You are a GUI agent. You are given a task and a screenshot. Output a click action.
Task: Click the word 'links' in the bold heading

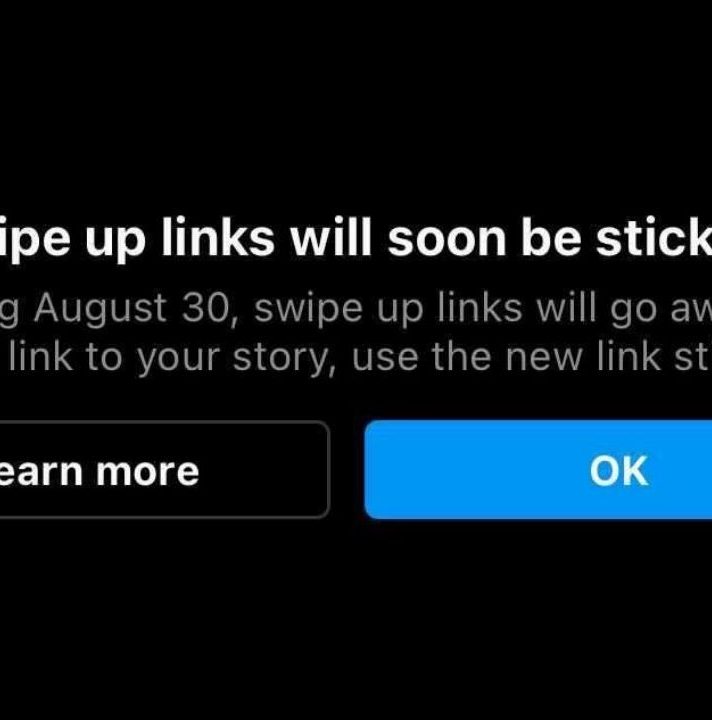[218, 237]
